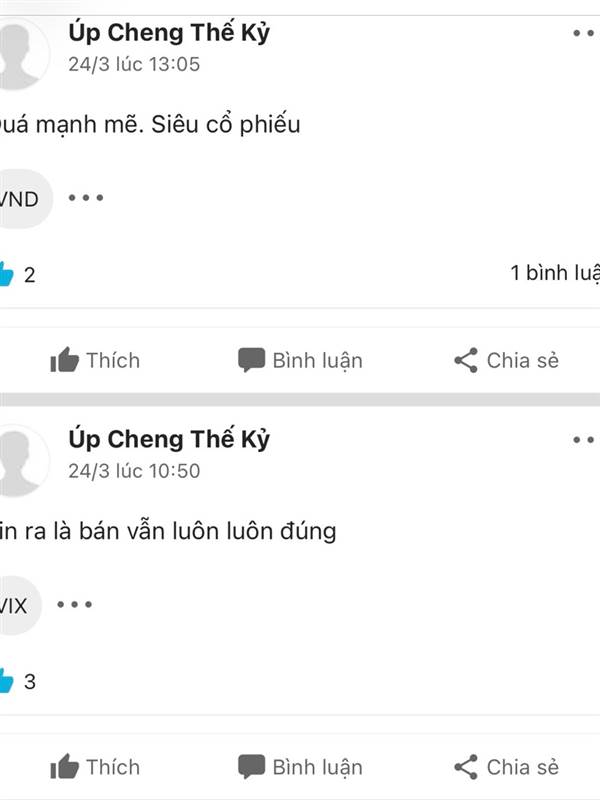
Task: Open avatar of the 10:50 post author
Action: click(20, 460)
